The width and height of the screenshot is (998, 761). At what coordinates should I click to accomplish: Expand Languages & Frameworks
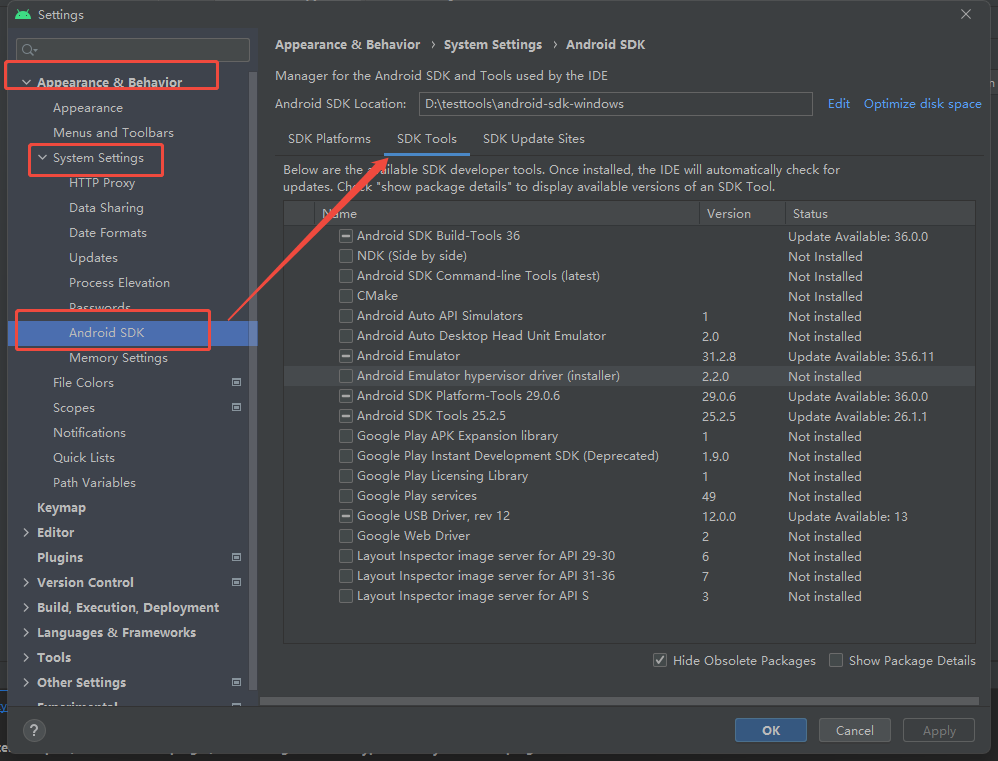(x=26, y=632)
